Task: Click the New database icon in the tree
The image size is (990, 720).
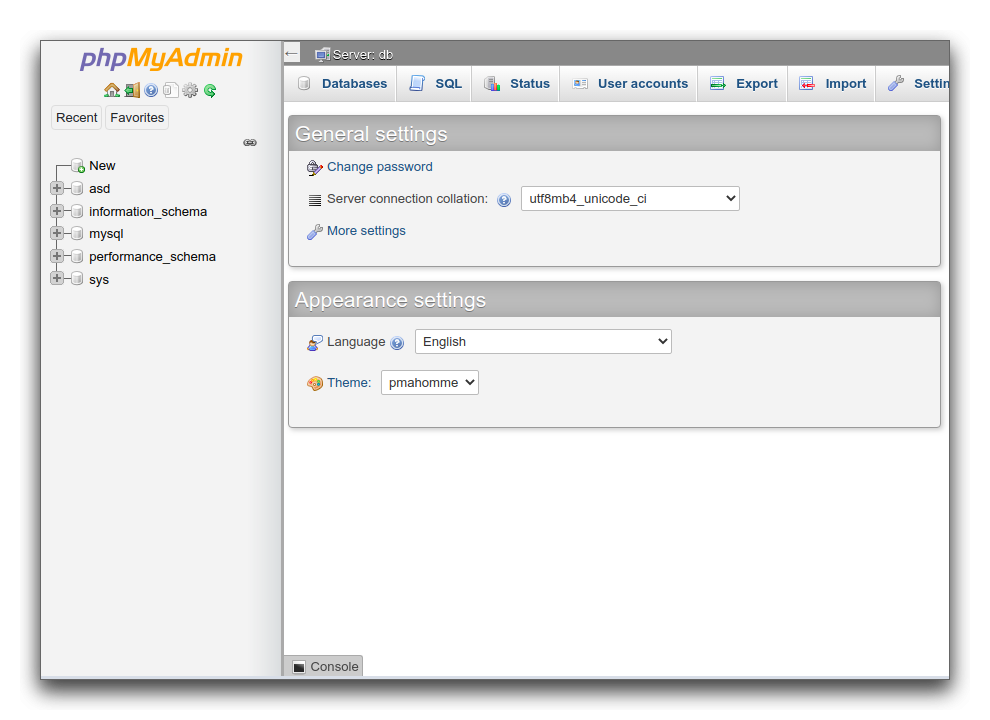Action: 78,166
